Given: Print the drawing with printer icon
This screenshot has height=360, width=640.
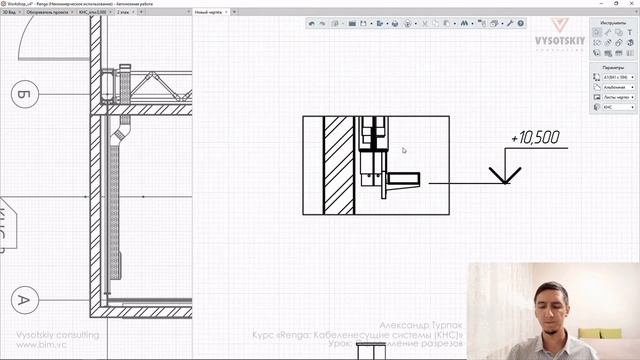Looking at the screenshot, I should pos(395,24).
